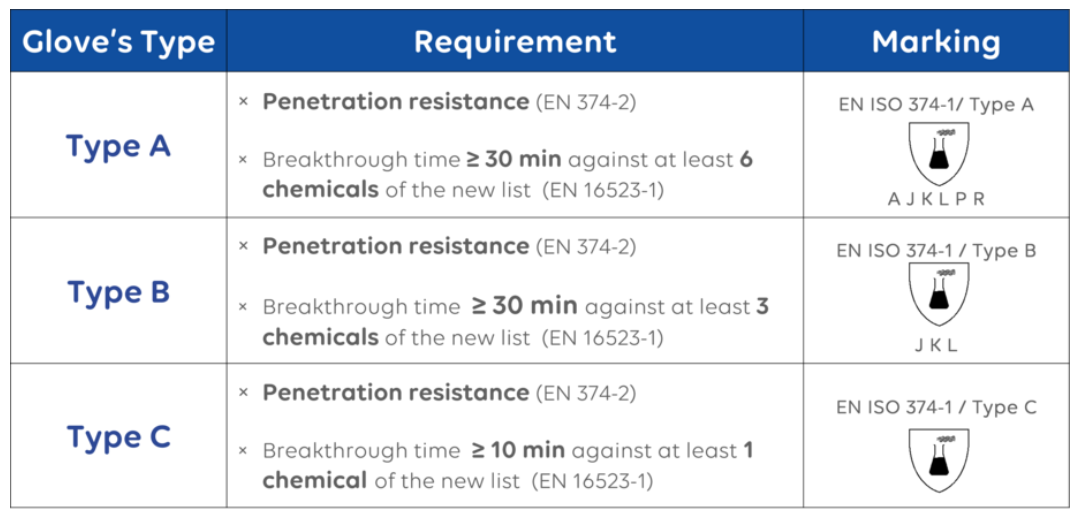The height and width of the screenshot is (517, 1077).
Task: Click the '6 chemicals' breakthrough time requirement
Action: click(x=508, y=175)
